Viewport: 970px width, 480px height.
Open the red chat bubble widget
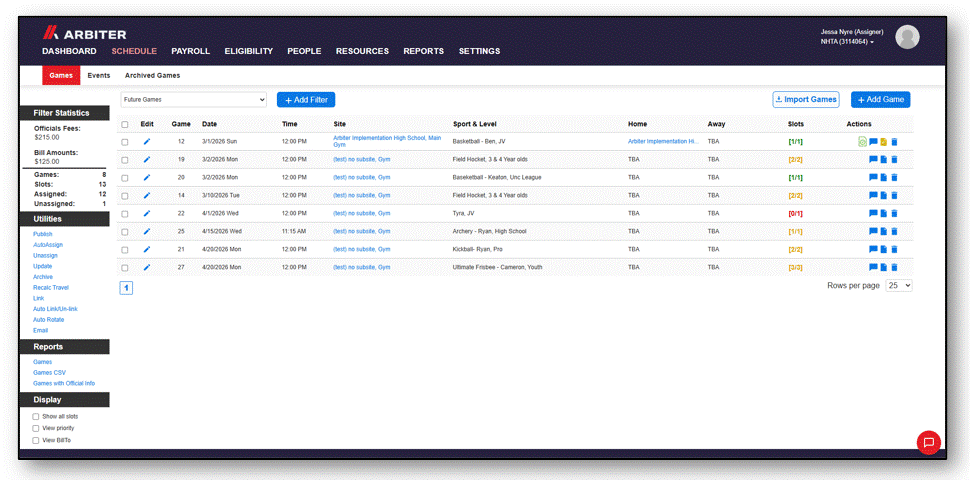coord(929,442)
